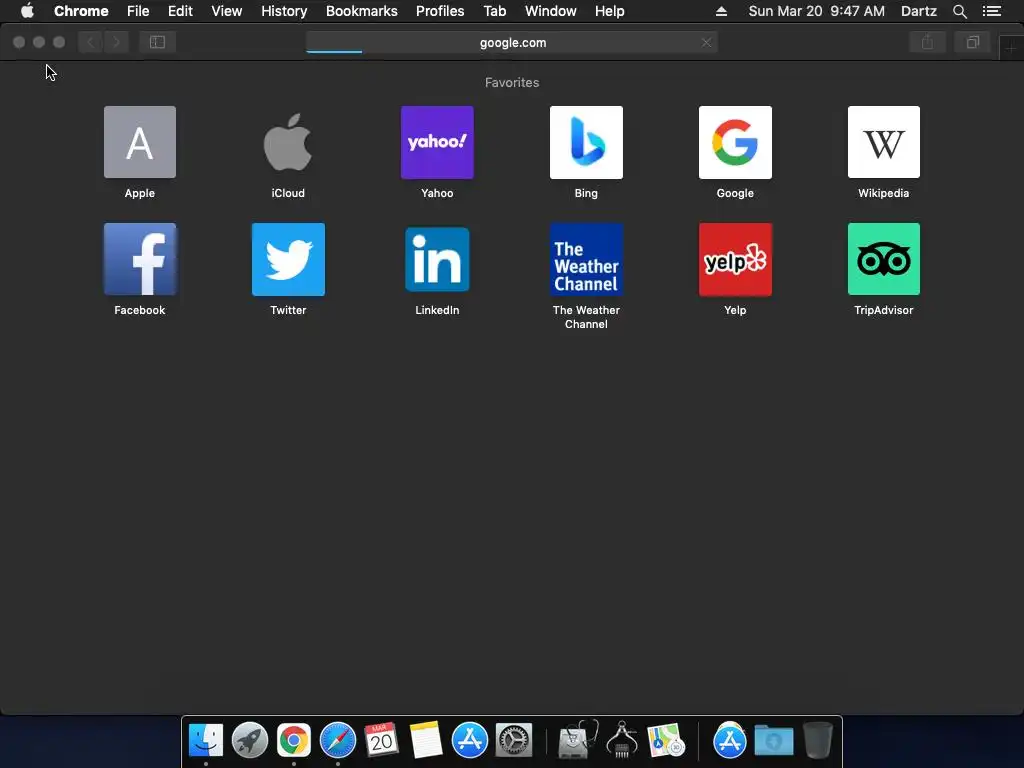Screen dimensions: 1024x768
Task: Open the Window menu
Action: click(x=551, y=11)
